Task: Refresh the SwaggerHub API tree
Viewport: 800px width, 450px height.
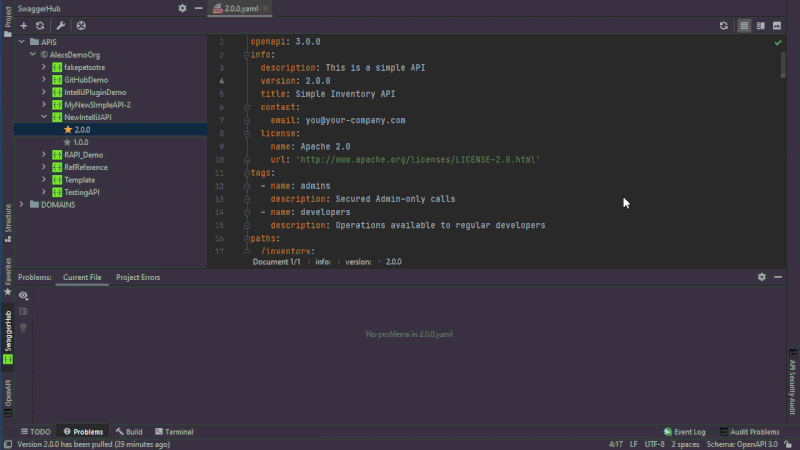Action: click(x=40, y=26)
